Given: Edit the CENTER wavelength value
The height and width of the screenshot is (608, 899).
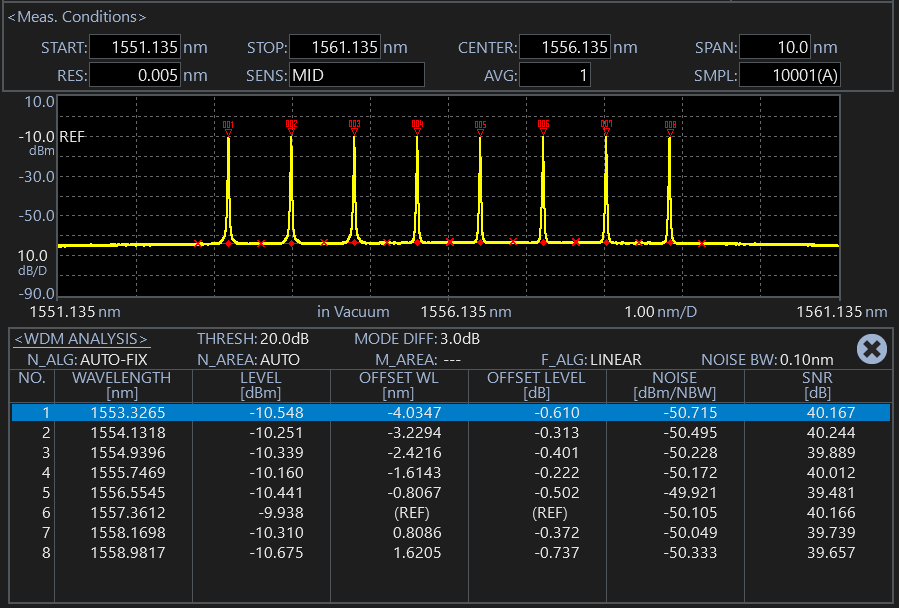Looking at the screenshot, I should [x=564, y=47].
